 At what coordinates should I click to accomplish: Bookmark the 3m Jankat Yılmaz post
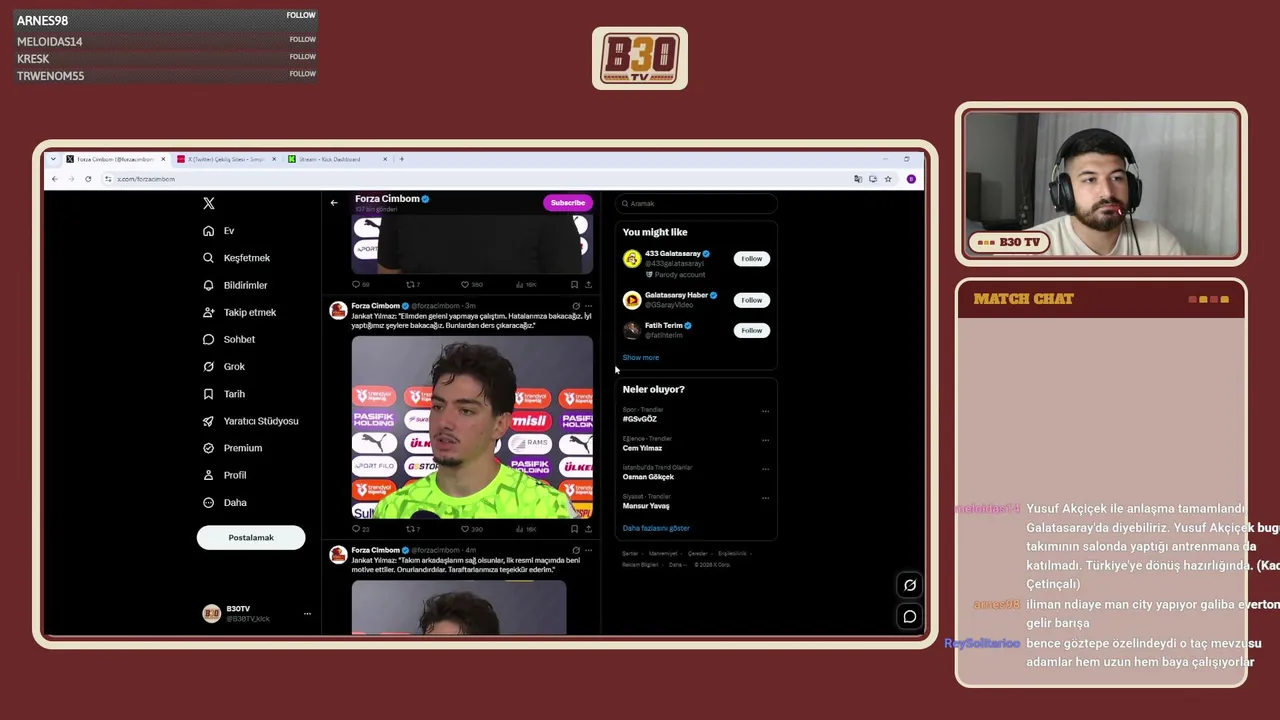(574, 529)
